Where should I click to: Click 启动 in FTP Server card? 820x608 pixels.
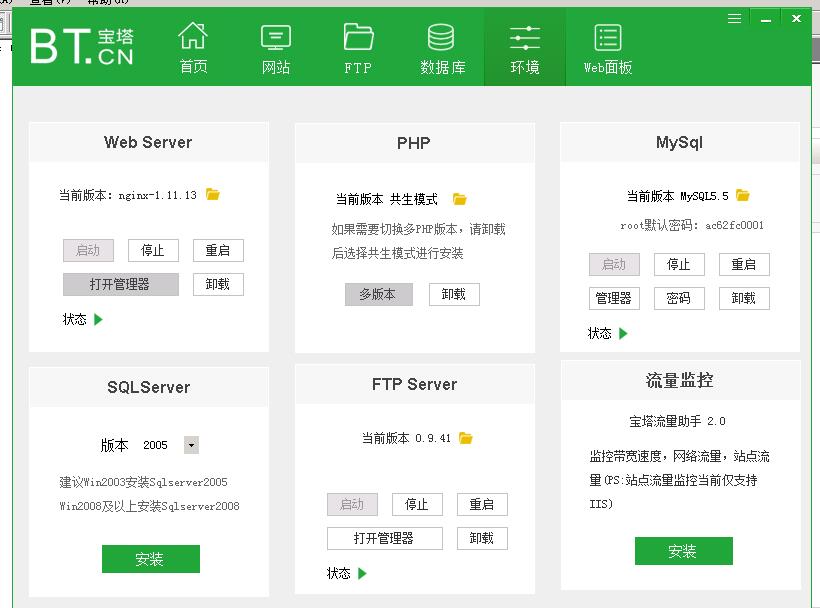tap(352, 504)
